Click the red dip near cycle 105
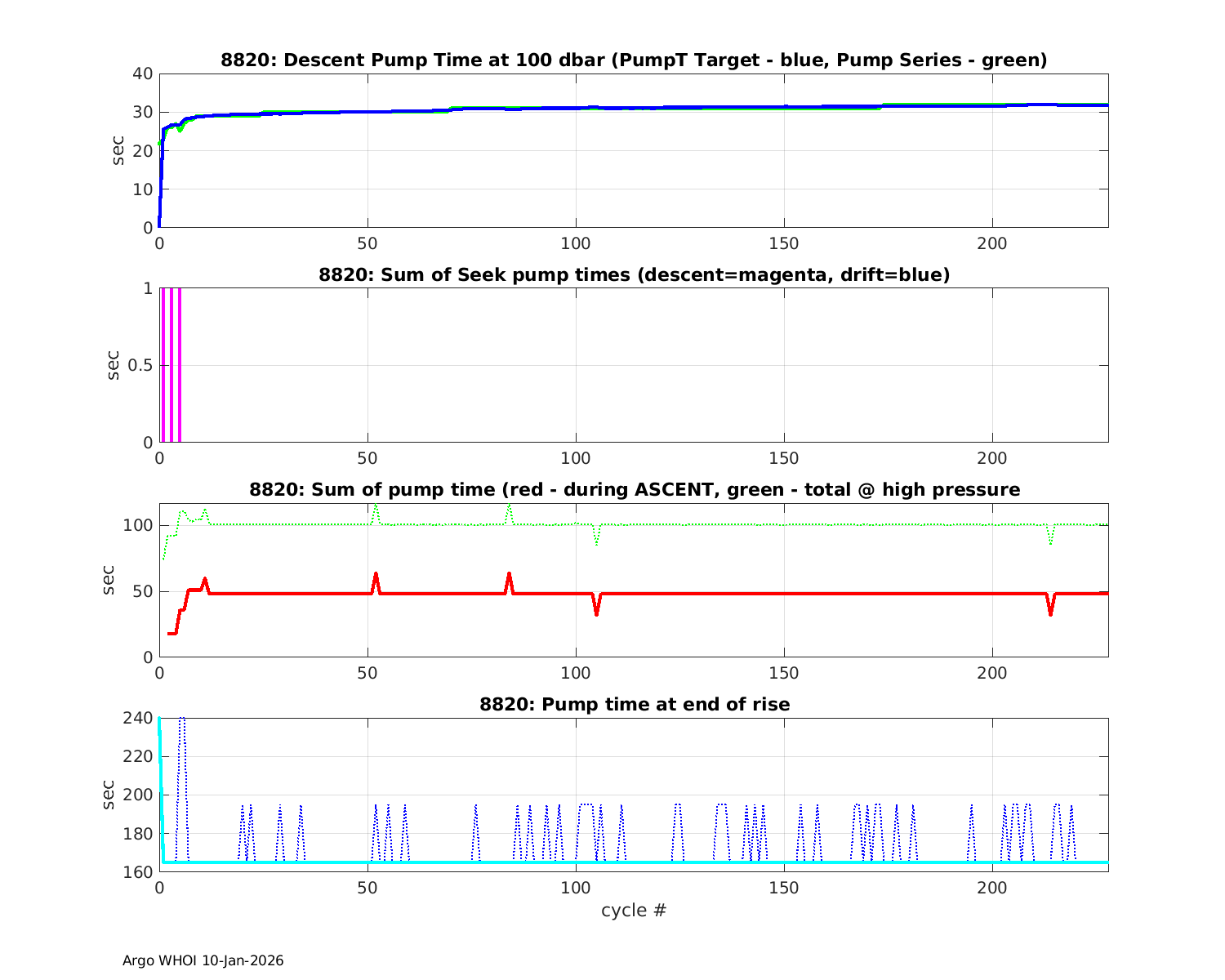Viewport: 1225px width, 980px height. pyautogui.click(x=597, y=611)
